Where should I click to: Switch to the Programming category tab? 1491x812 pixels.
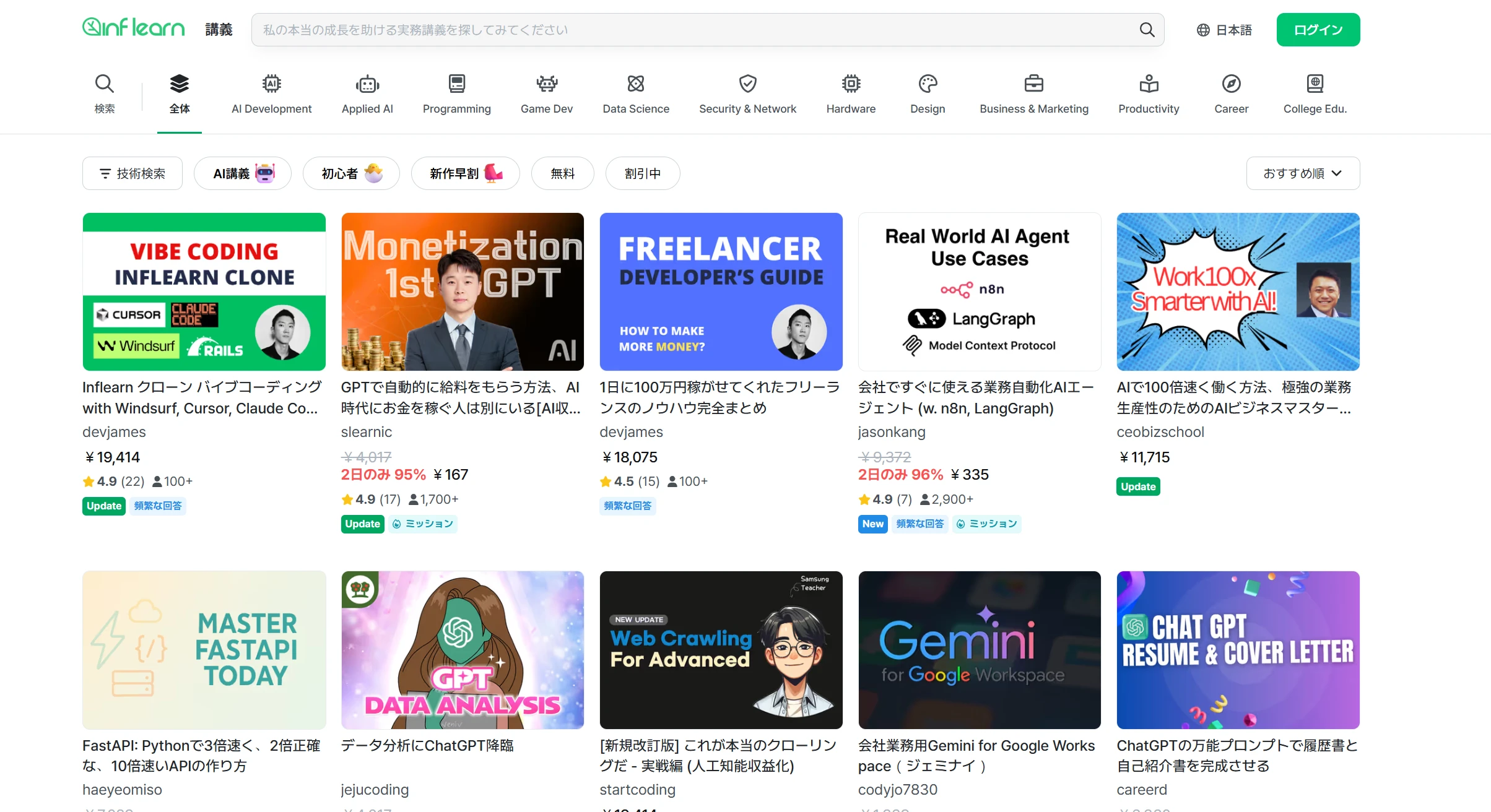(x=456, y=94)
